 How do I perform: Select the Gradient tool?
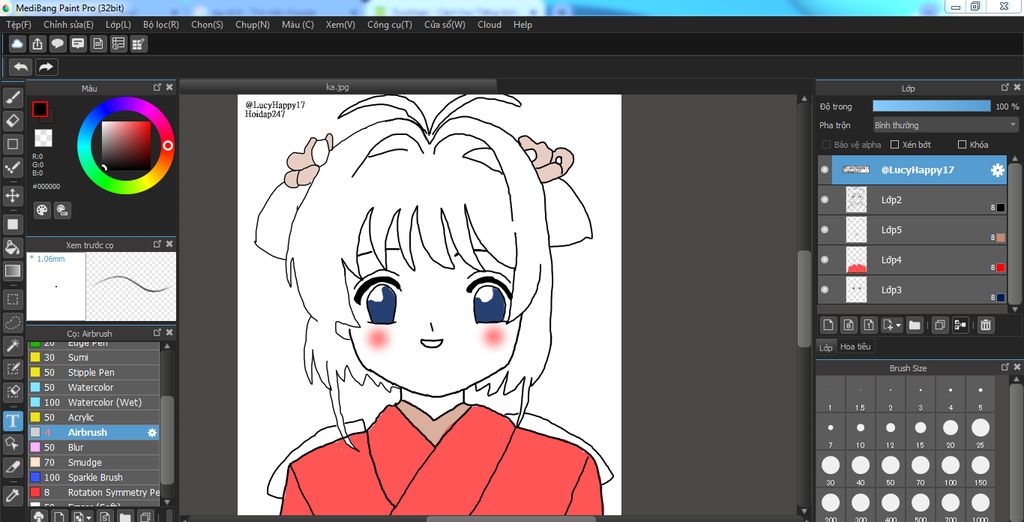click(12, 270)
